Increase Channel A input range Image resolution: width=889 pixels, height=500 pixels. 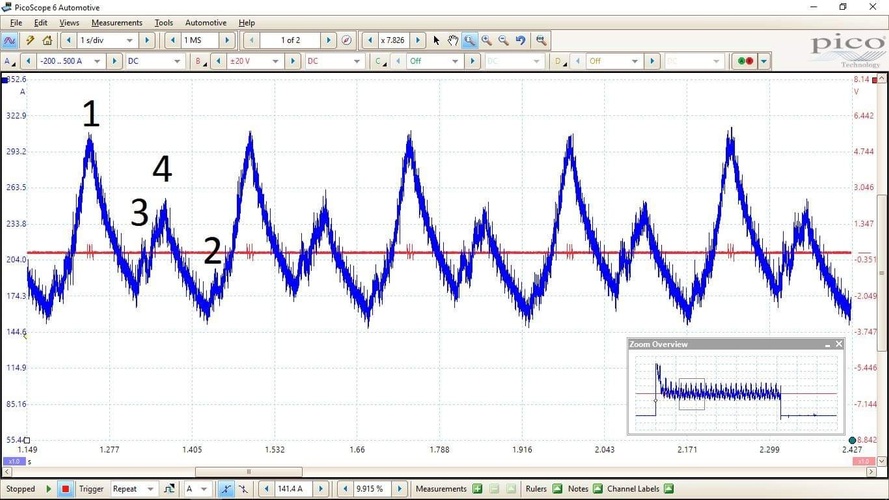point(114,61)
